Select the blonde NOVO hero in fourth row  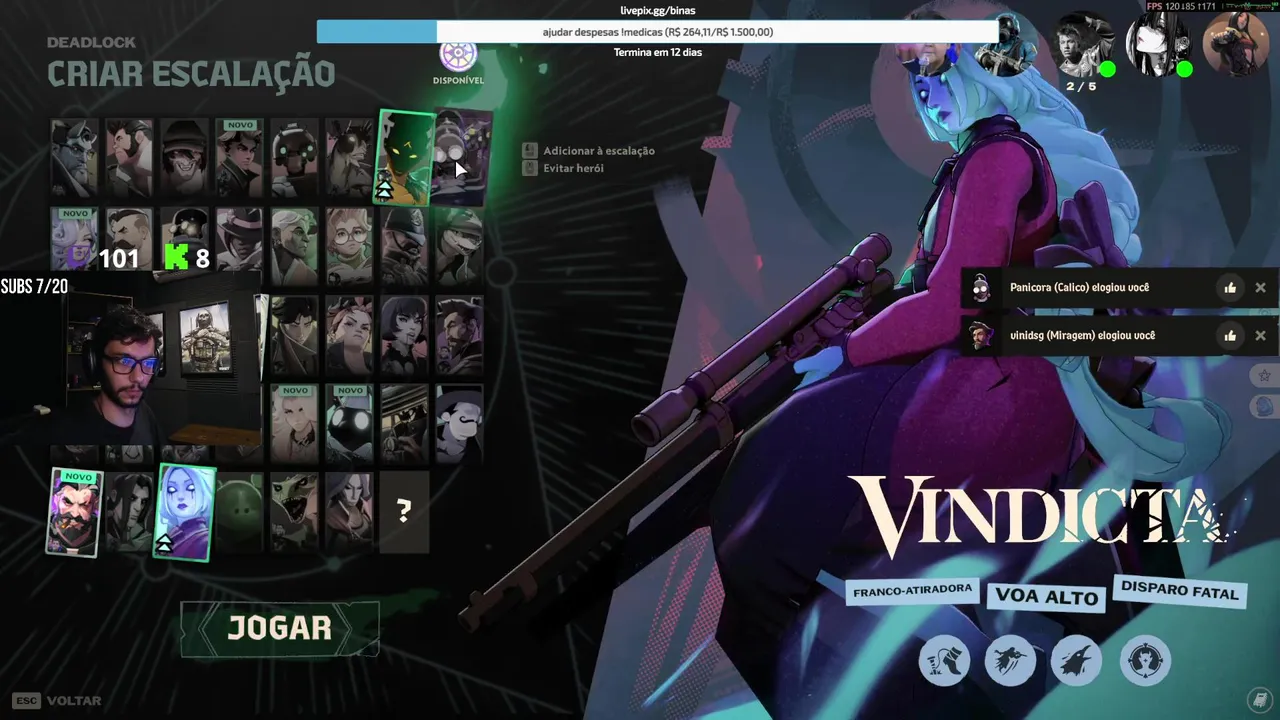294,423
